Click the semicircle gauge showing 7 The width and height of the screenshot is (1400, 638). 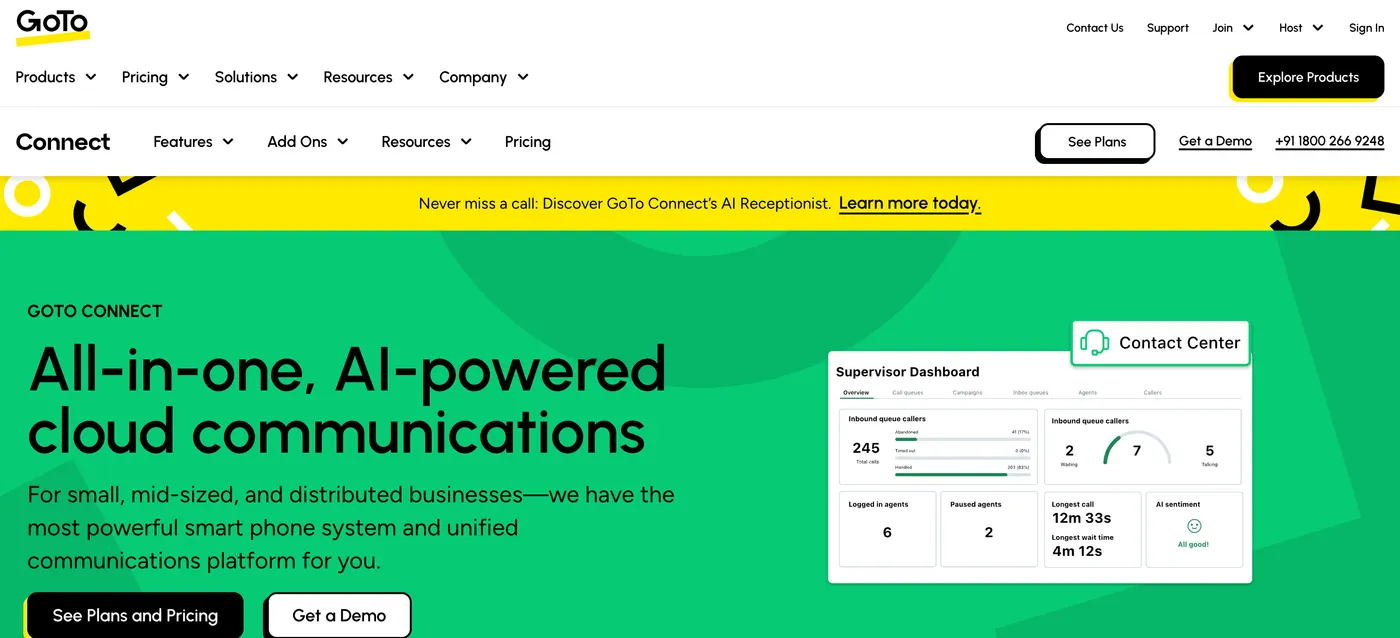coord(1137,448)
